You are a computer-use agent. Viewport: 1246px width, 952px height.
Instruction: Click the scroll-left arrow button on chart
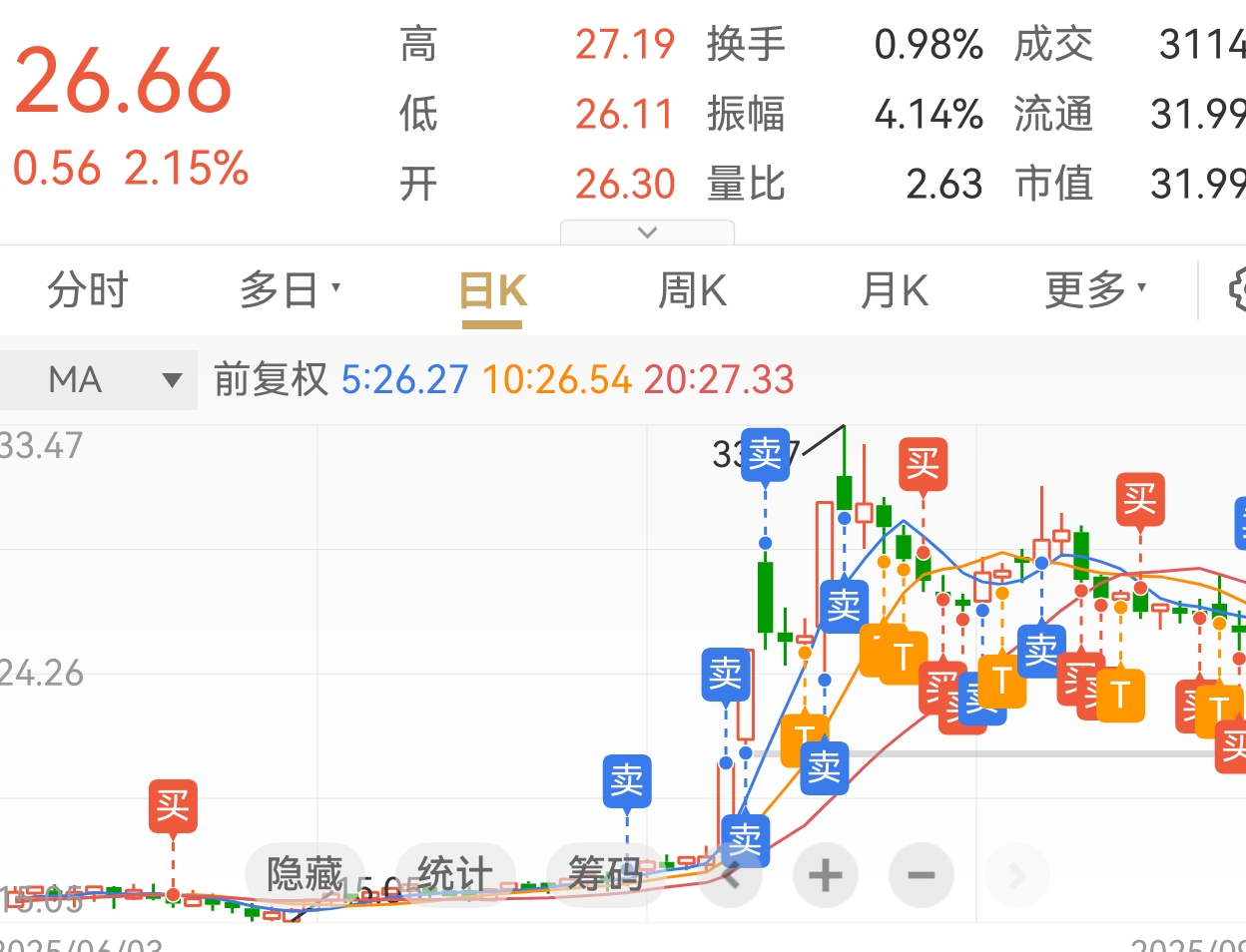(731, 876)
